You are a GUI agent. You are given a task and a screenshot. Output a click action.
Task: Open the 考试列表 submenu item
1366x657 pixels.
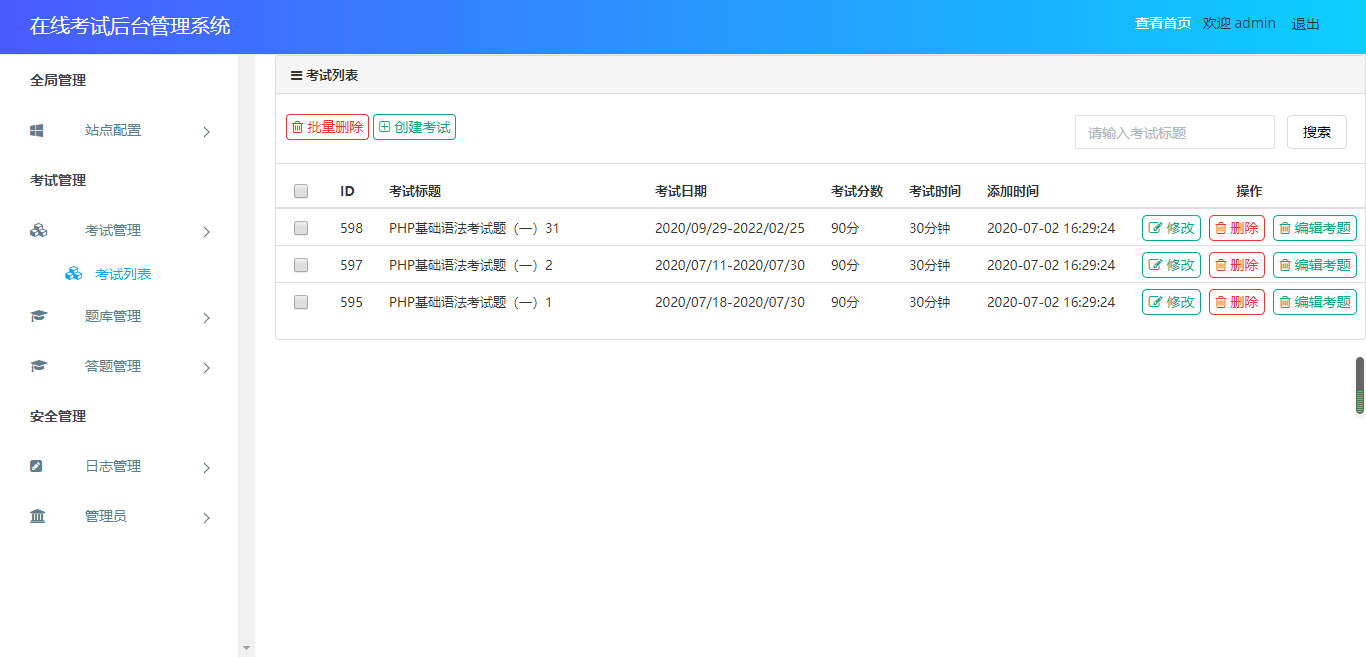123,274
